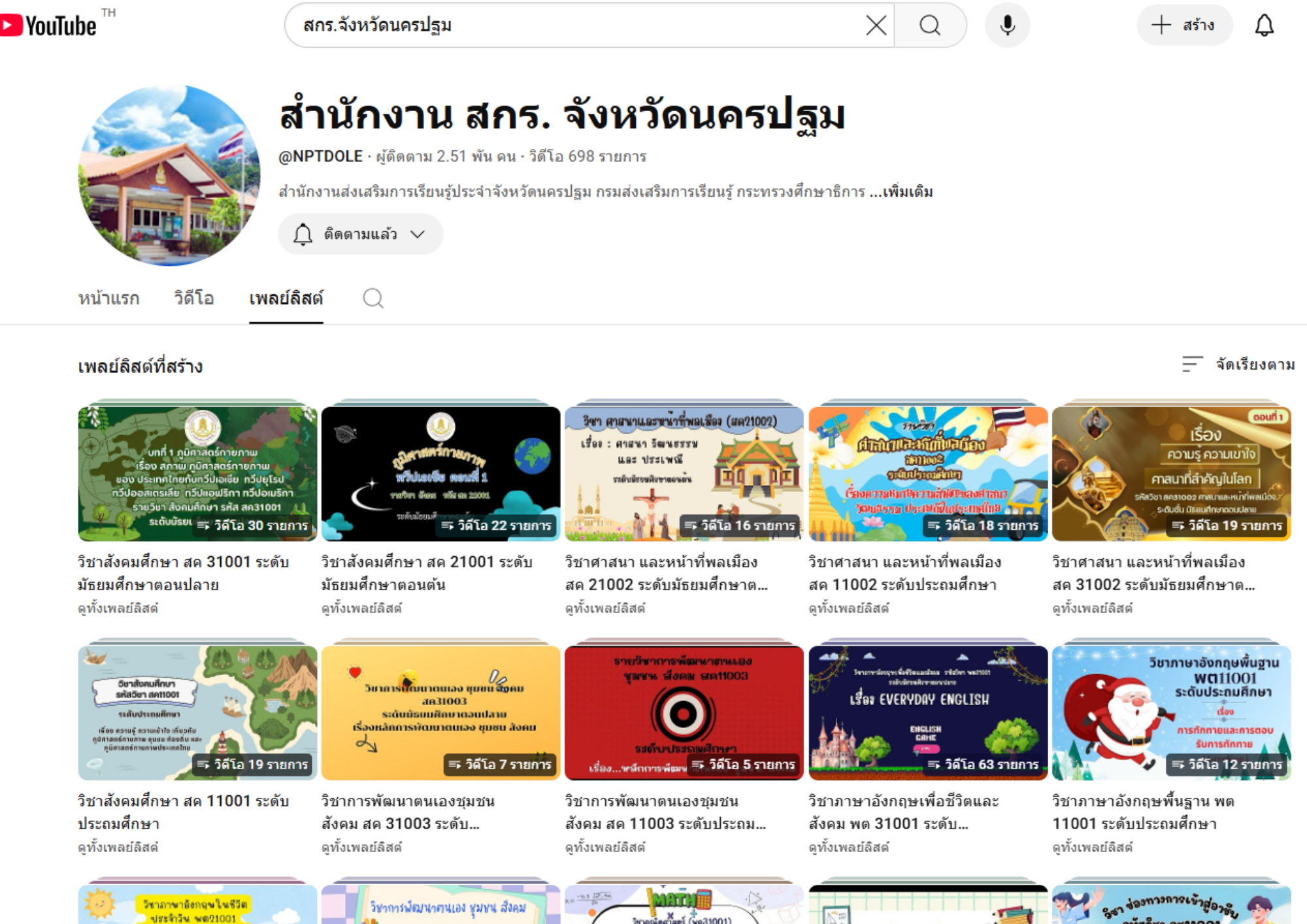1307x924 pixels.
Task: Click title วิชาการพัฒนาตนเองชุมชนสังคม สค 31003
Action: coord(408,812)
